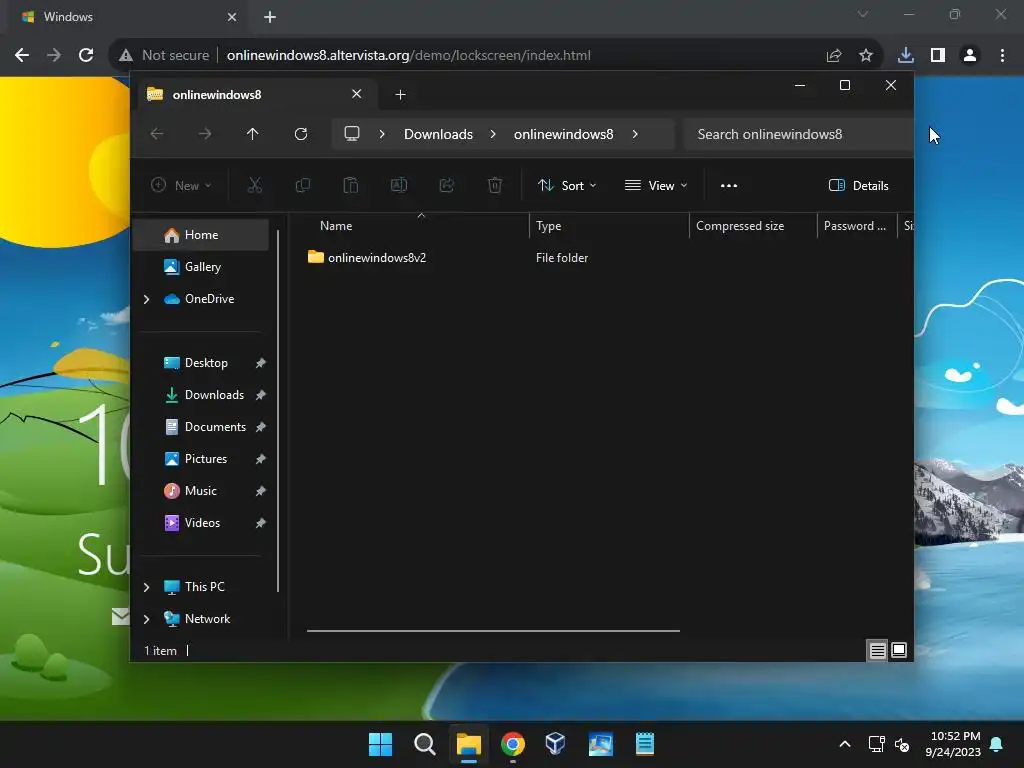
Task: Open the Sort dropdown
Action: coord(567,185)
